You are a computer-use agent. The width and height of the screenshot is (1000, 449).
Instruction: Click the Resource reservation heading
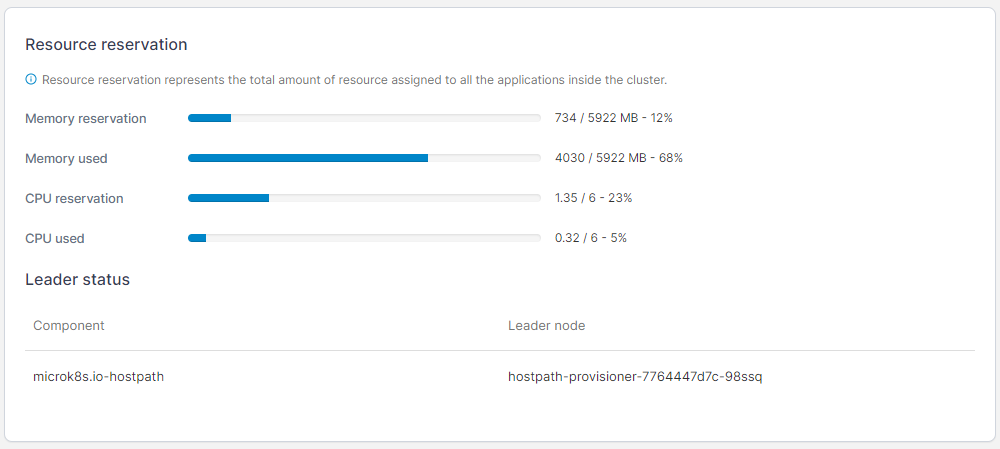106,45
